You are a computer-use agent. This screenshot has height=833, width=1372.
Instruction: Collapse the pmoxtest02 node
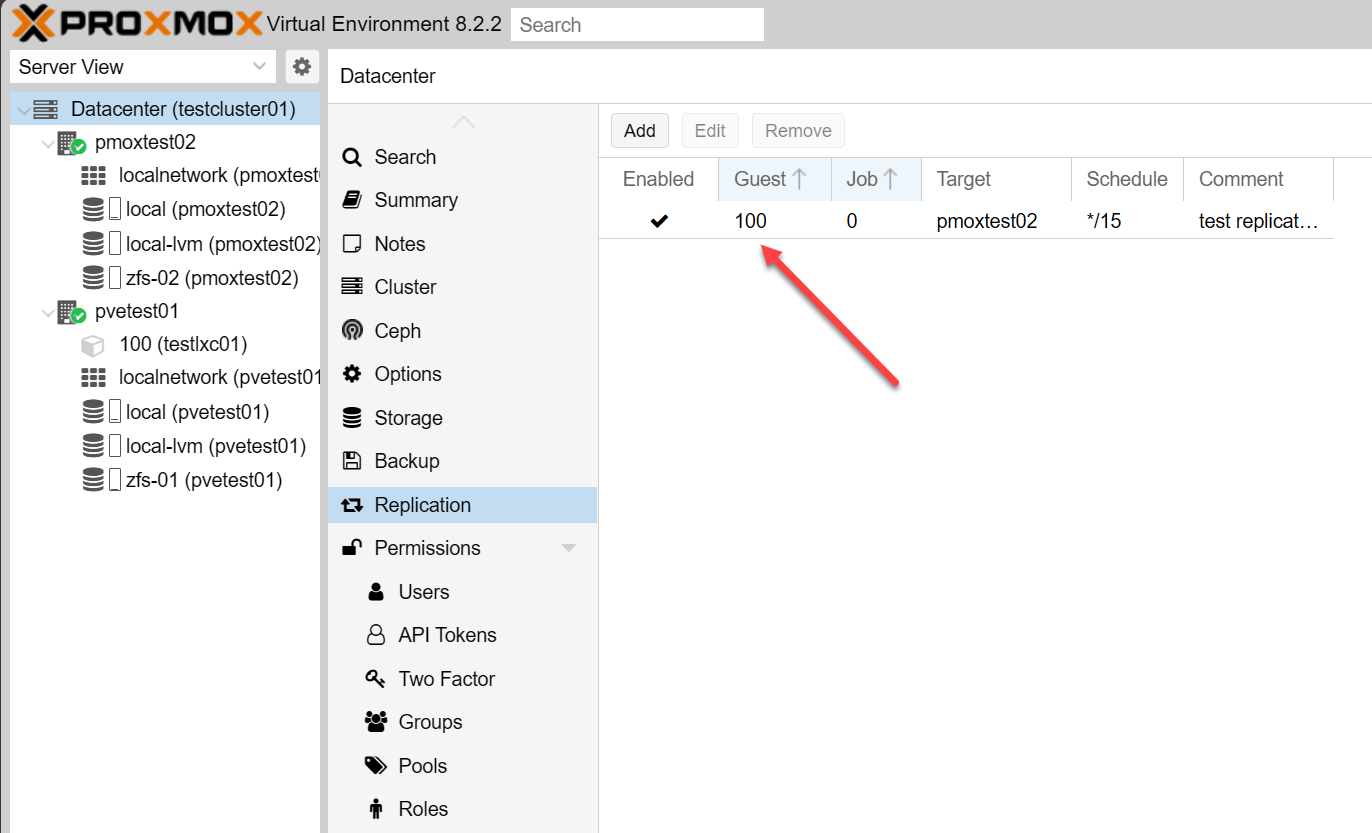(x=47, y=143)
